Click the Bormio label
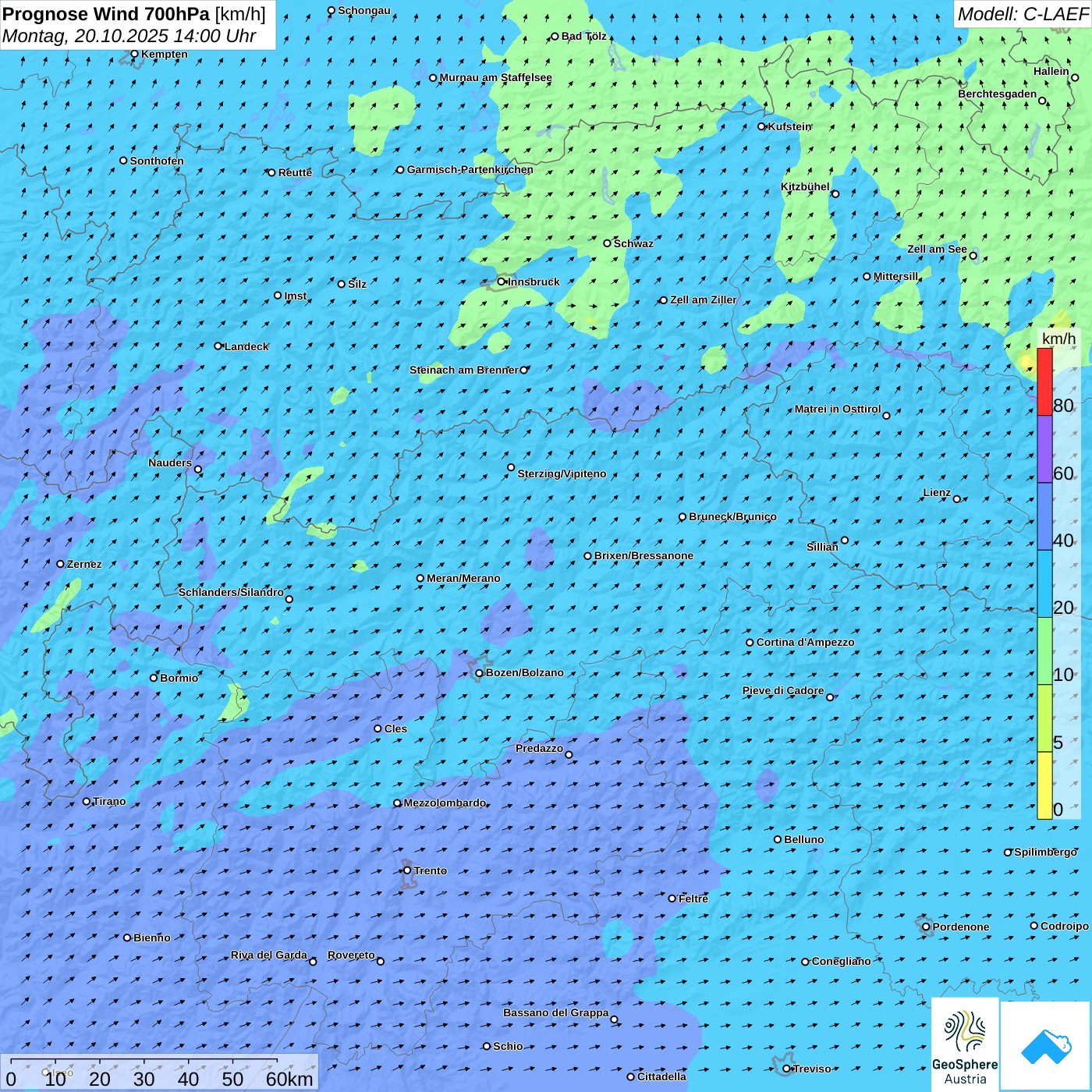 [179, 678]
